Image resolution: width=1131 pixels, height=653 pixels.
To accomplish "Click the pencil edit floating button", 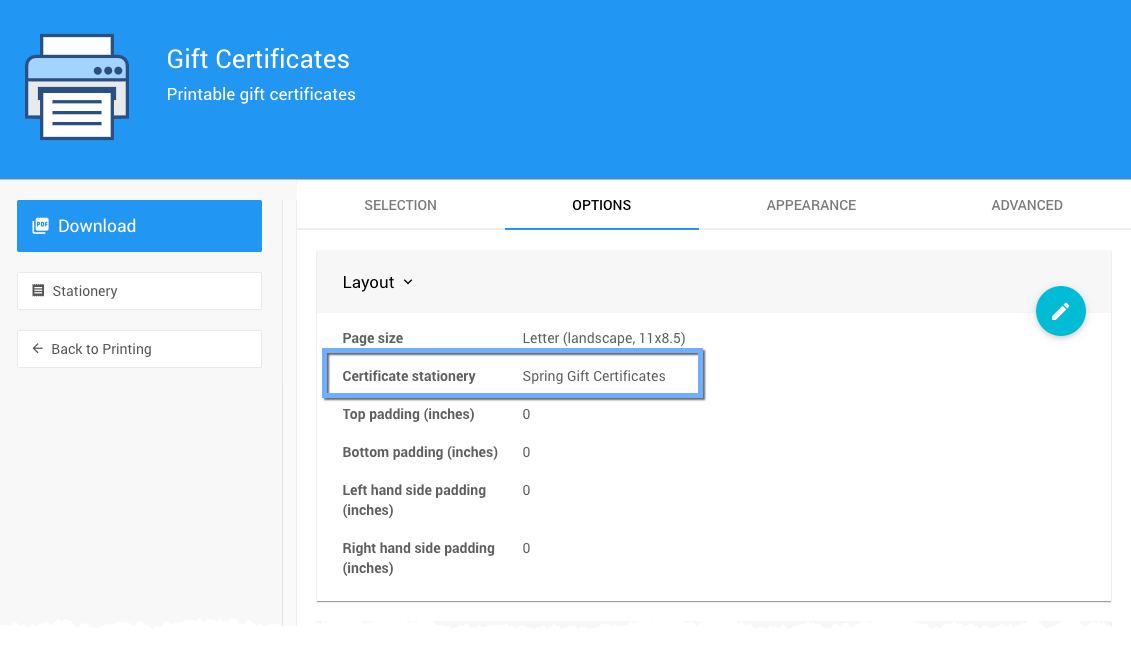I will pyautogui.click(x=1060, y=311).
